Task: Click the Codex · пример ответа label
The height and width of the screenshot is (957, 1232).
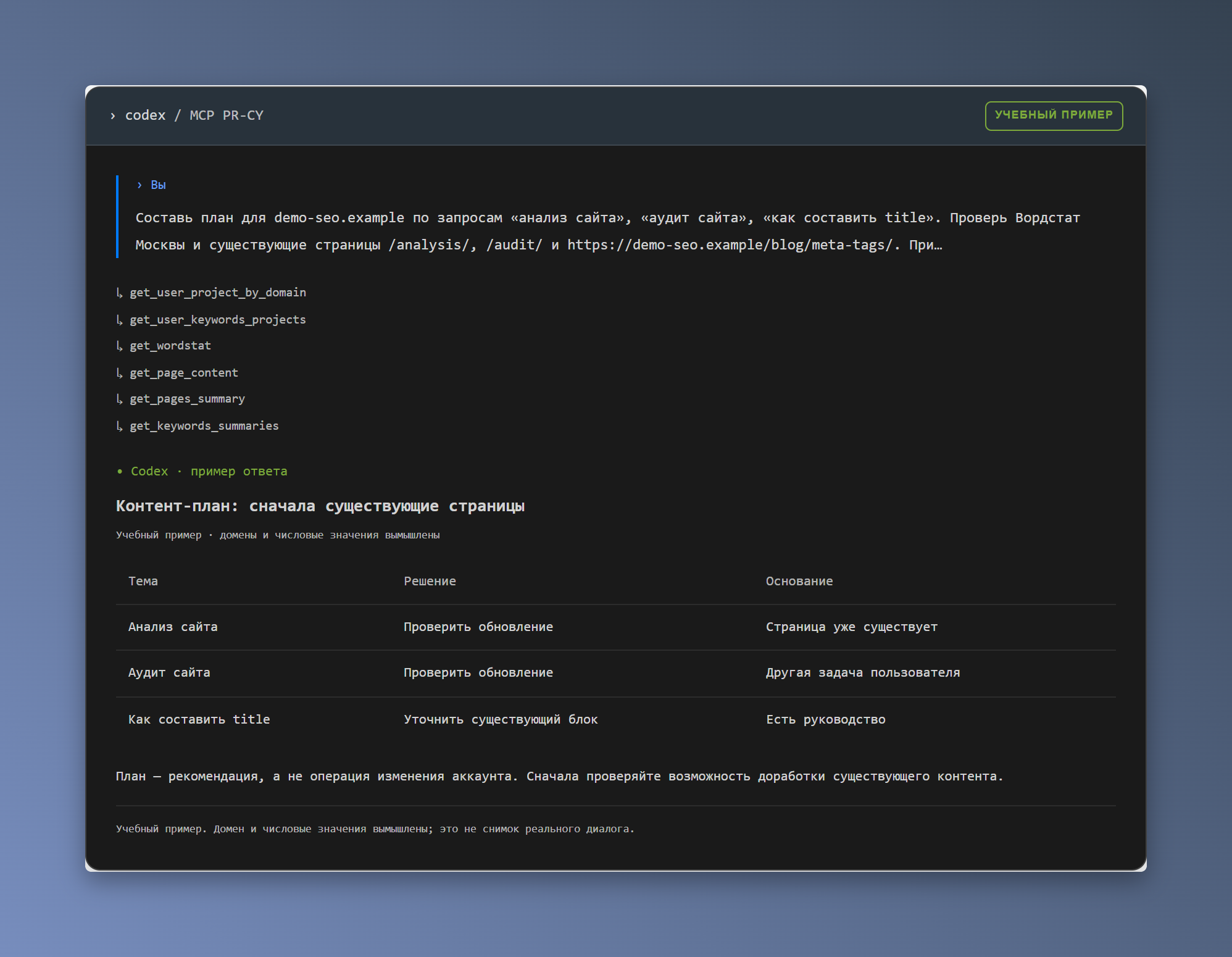Action: click(209, 471)
